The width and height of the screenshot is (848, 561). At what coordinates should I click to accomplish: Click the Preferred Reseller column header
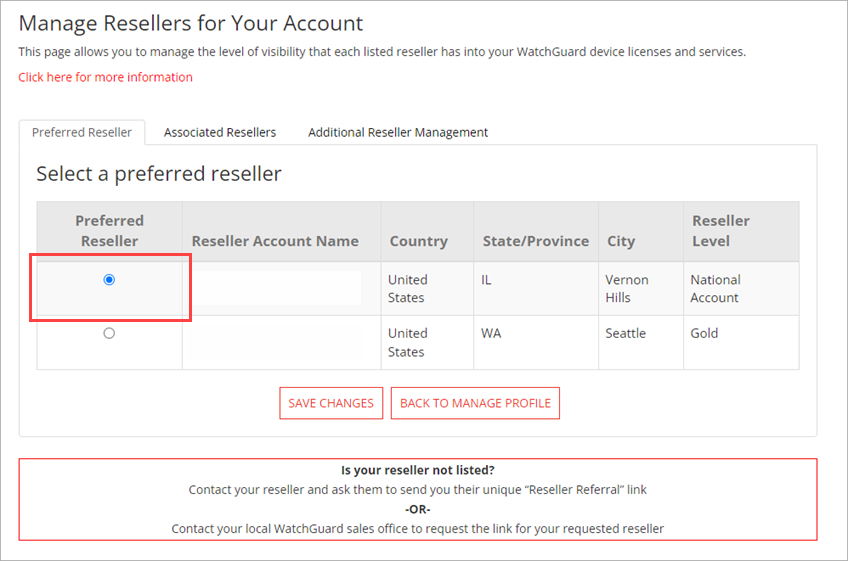110,230
